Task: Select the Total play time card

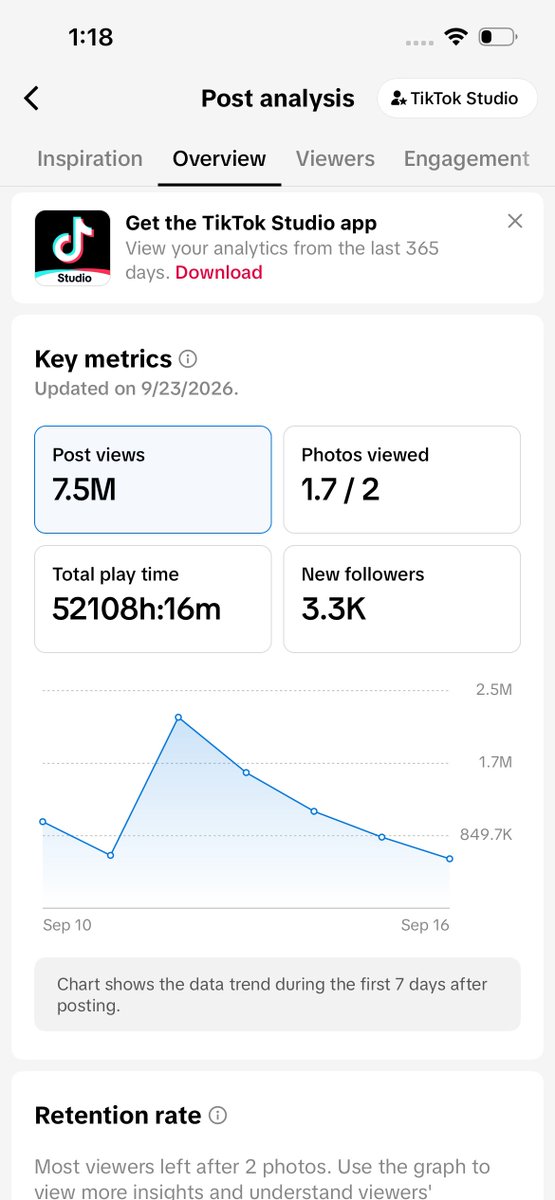Action: coord(153,599)
